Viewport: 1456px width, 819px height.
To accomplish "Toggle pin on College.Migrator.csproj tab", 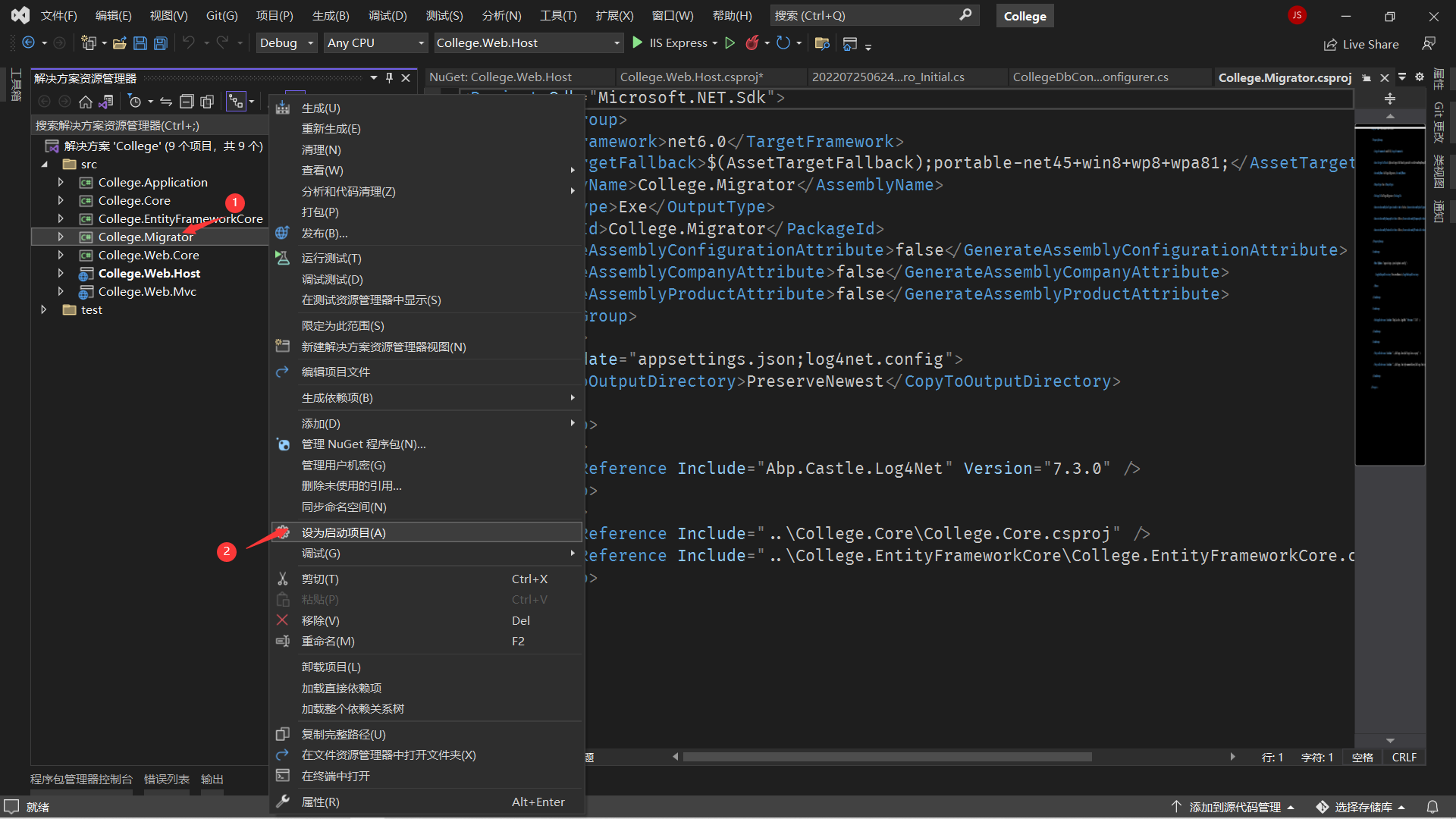I will [x=1367, y=78].
